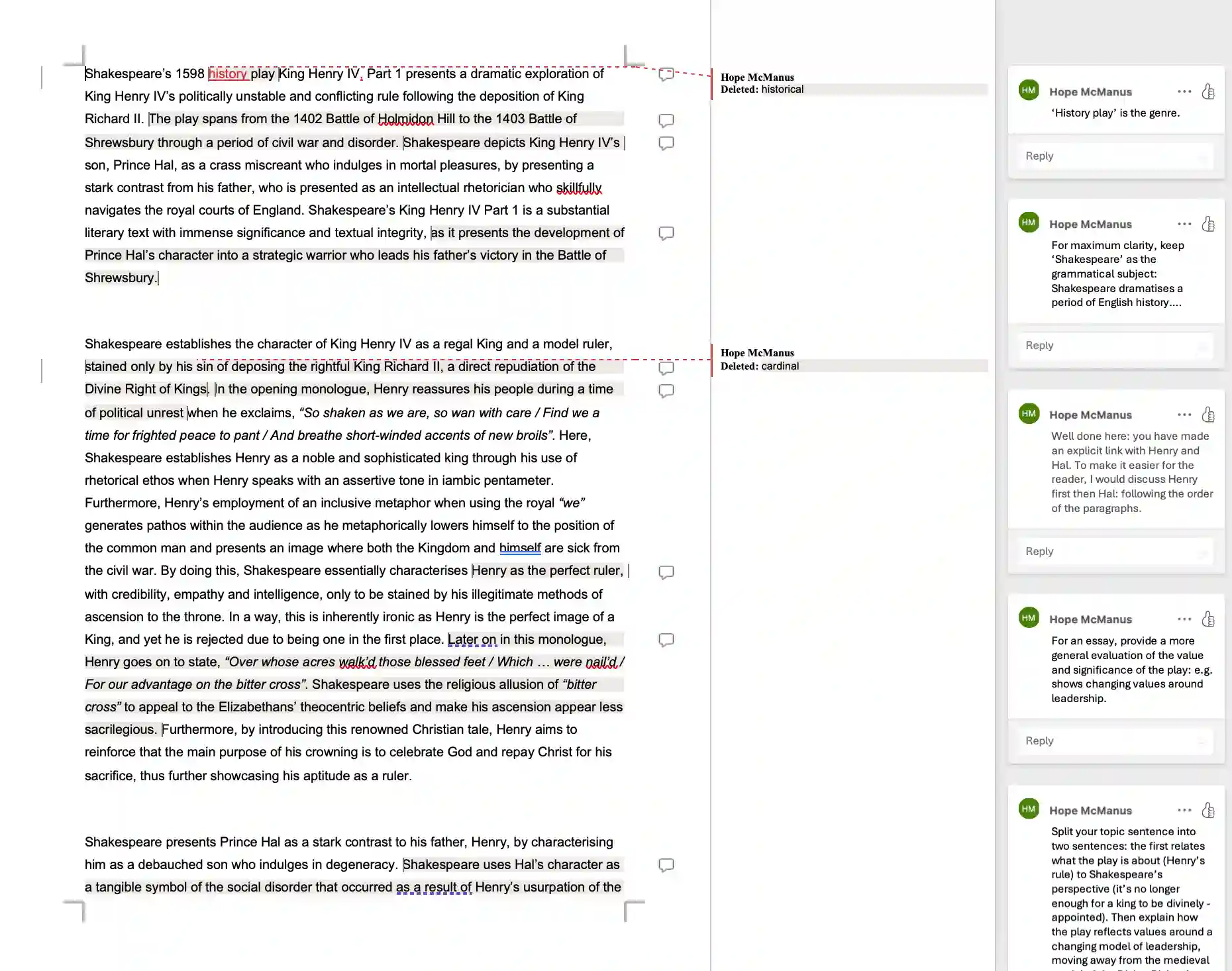Viewport: 1232px width, 971px height.
Task: Click the flagged word 'walk'd' in the quote
Action: coord(357,662)
